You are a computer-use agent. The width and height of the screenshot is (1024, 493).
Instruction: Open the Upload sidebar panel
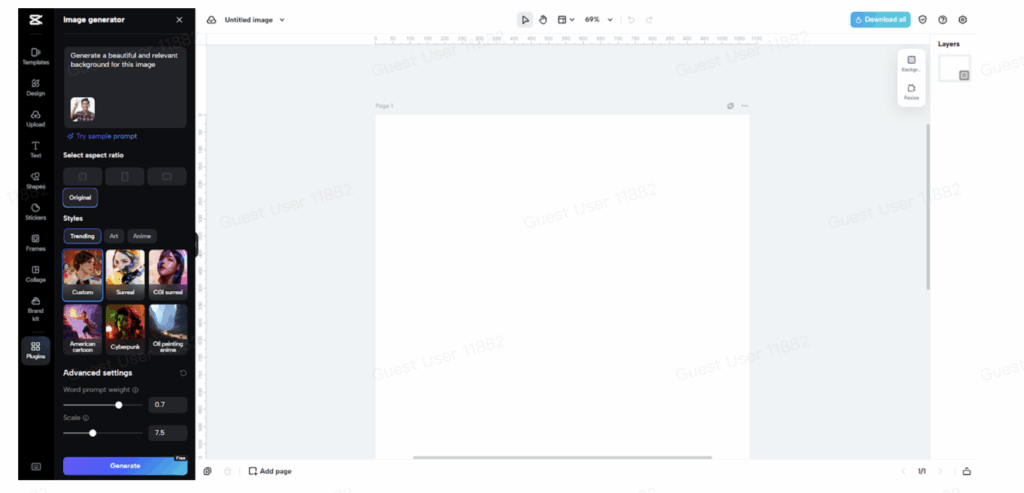[35, 118]
